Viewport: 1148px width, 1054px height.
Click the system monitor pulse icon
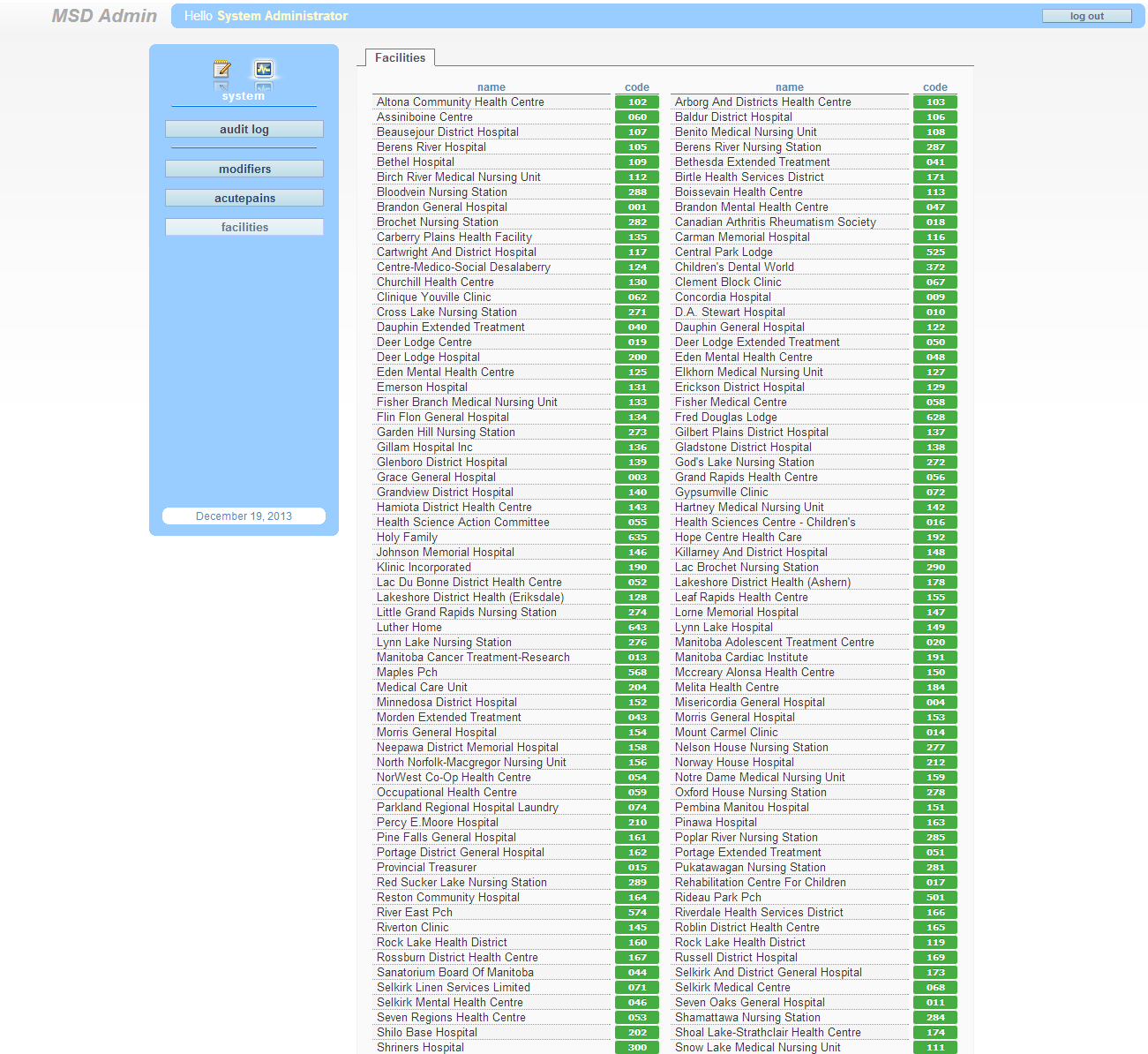[x=264, y=69]
